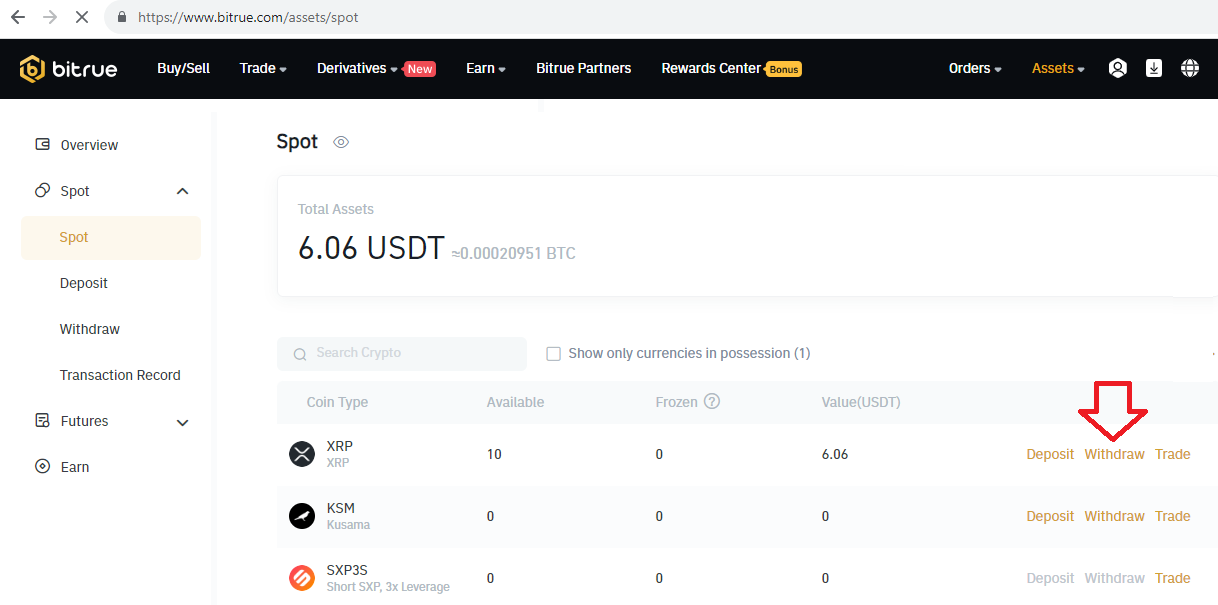Collapse the Spot sidebar section

[182, 191]
